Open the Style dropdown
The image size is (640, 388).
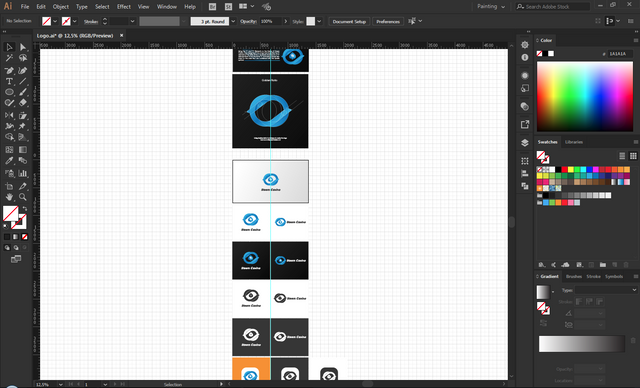319,21
